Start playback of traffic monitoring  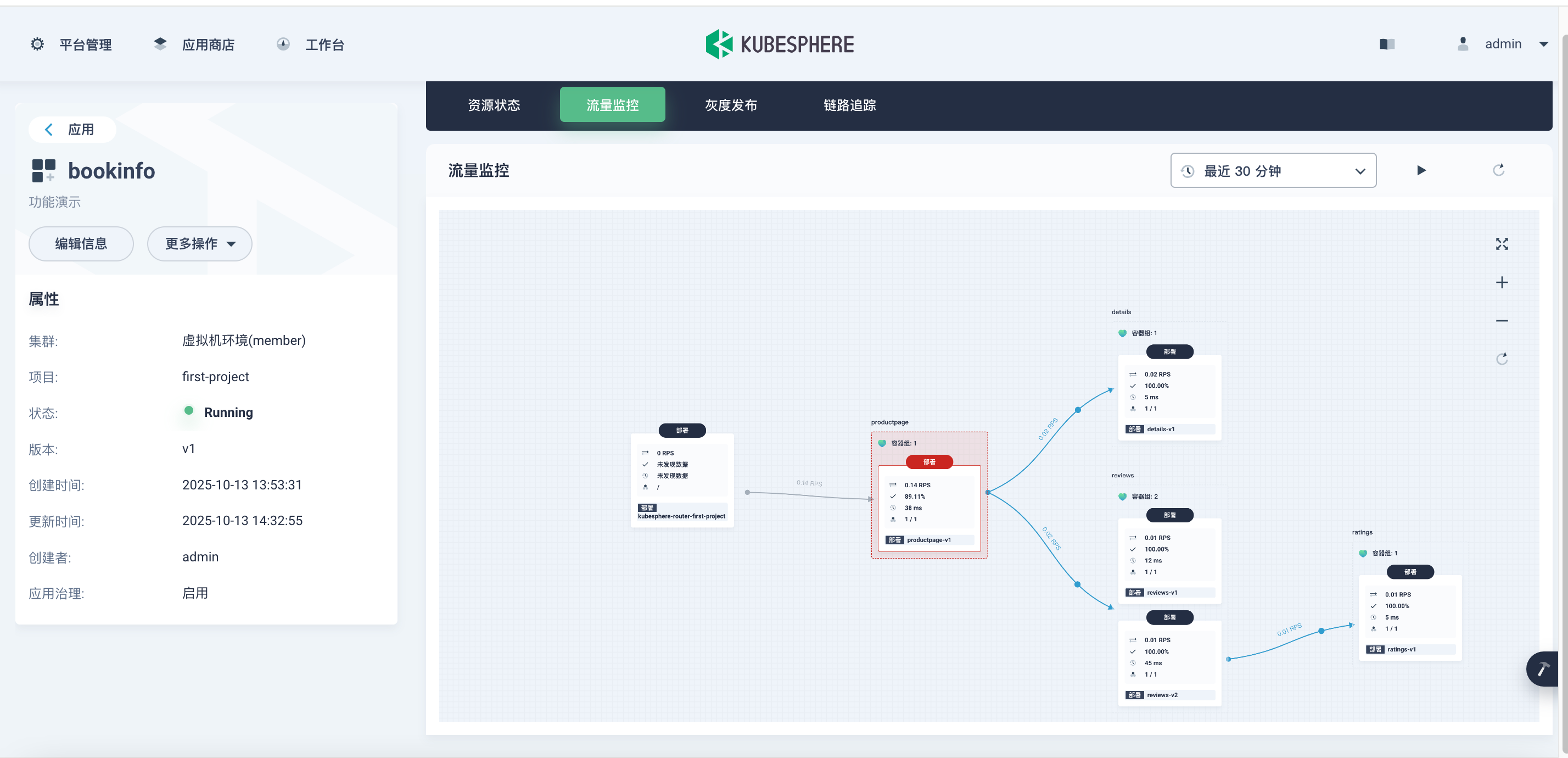pyautogui.click(x=1421, y=170)
